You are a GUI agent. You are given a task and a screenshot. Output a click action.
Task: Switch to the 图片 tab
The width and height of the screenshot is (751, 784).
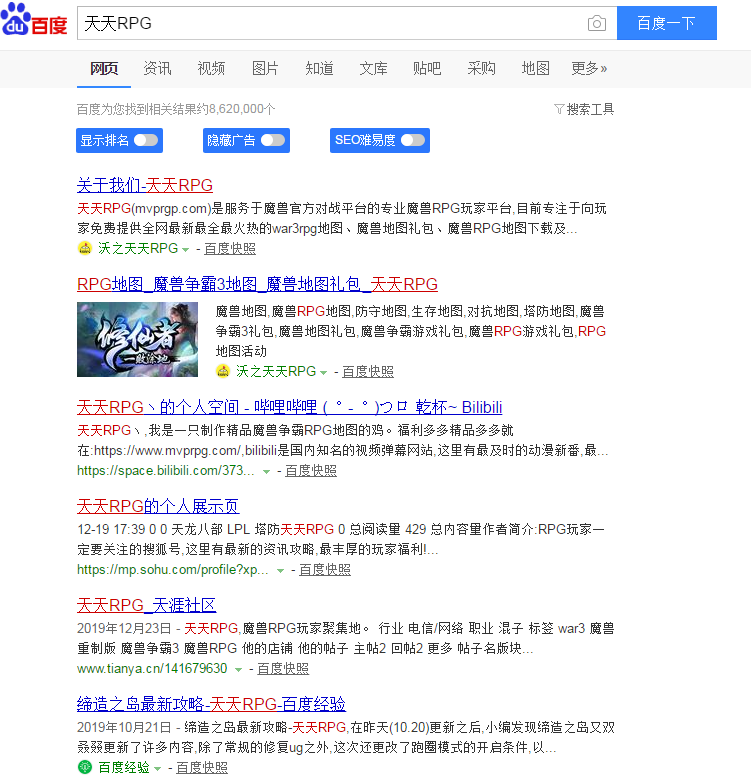pos(265,68)
